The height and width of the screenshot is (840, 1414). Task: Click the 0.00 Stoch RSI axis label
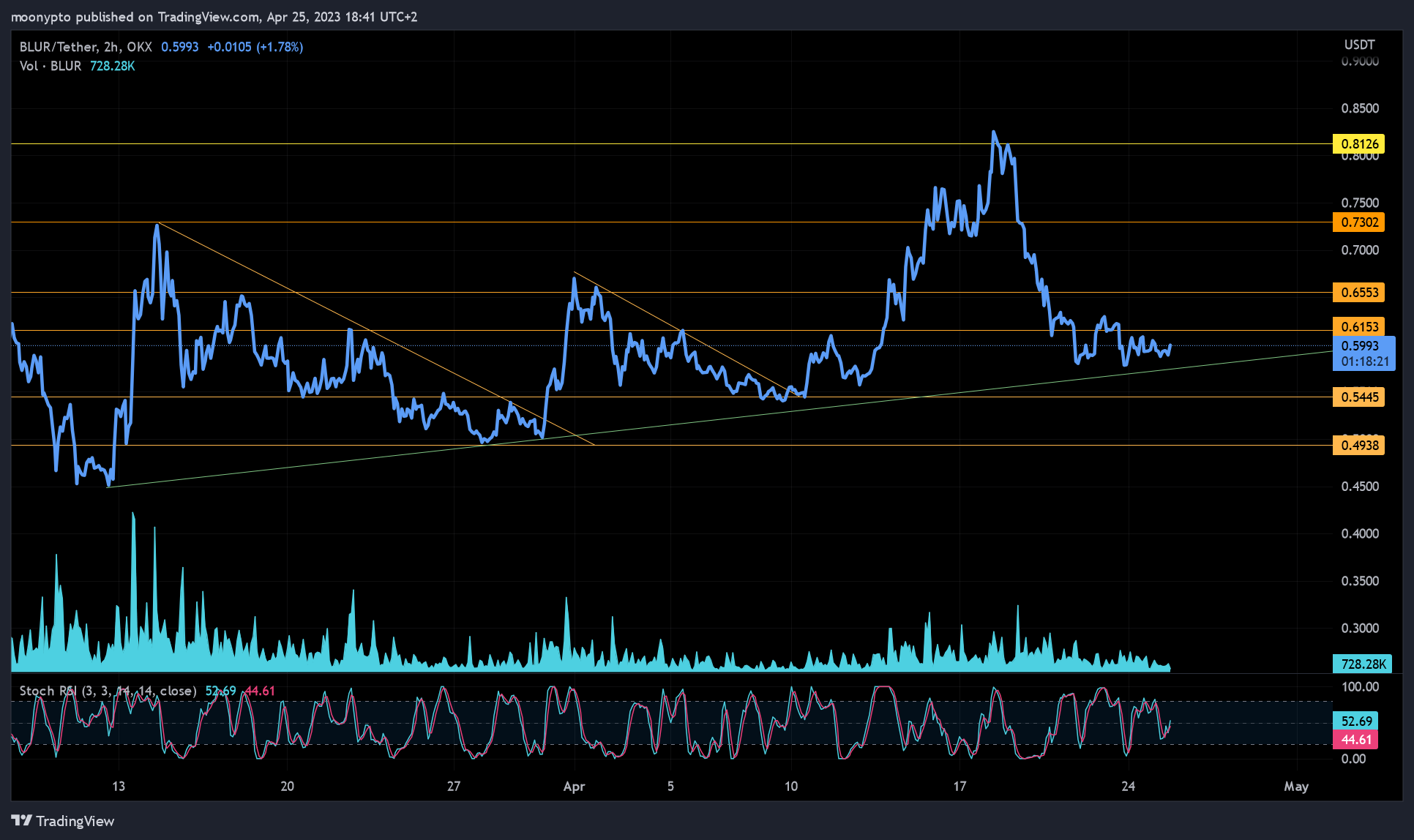1353,759
